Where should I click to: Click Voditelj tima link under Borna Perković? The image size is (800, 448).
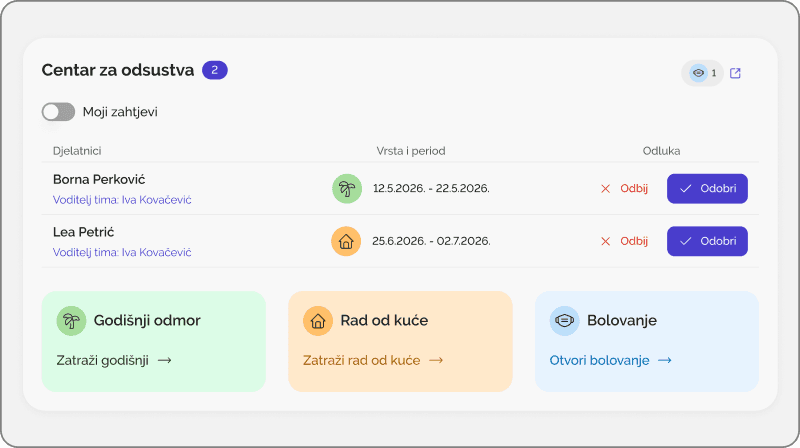[122, 199]
